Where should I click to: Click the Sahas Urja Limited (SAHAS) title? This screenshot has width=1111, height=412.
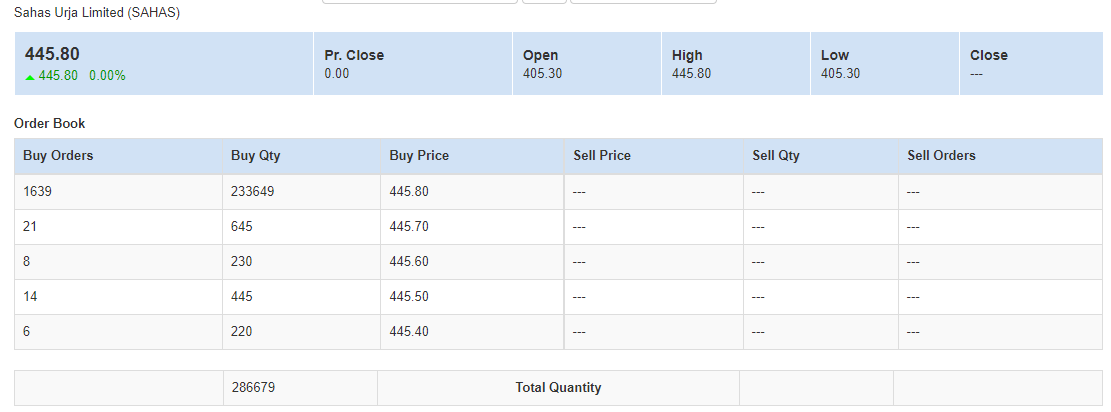97,13
